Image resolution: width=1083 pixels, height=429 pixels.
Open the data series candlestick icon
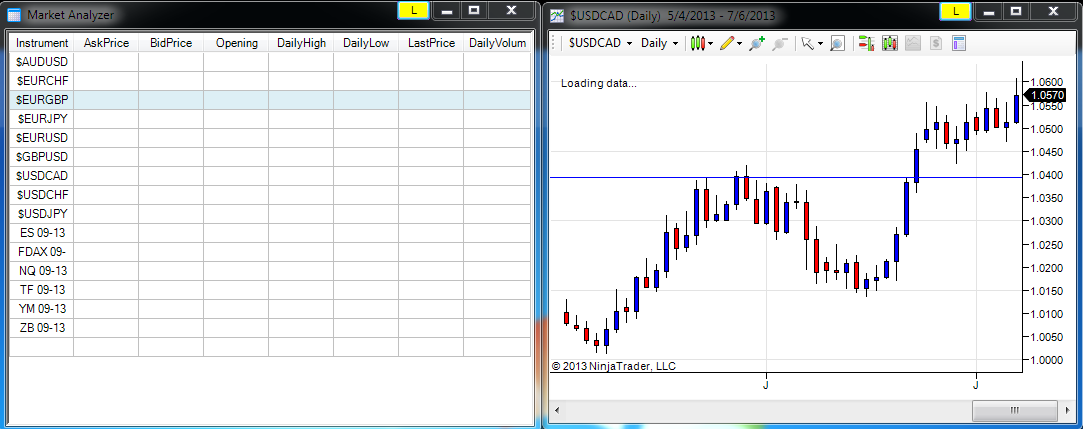890,43
